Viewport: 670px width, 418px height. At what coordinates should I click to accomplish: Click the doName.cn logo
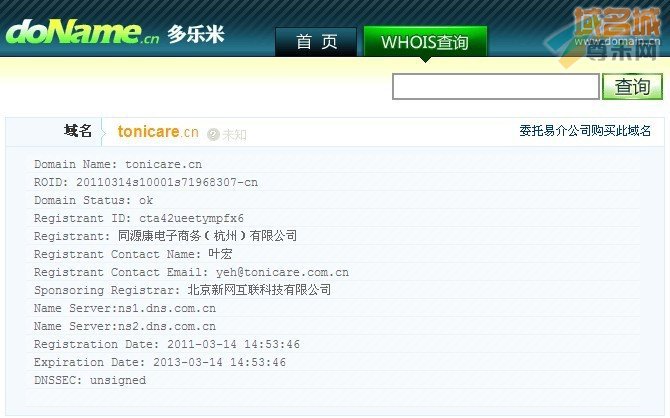[x=82, y=32]
